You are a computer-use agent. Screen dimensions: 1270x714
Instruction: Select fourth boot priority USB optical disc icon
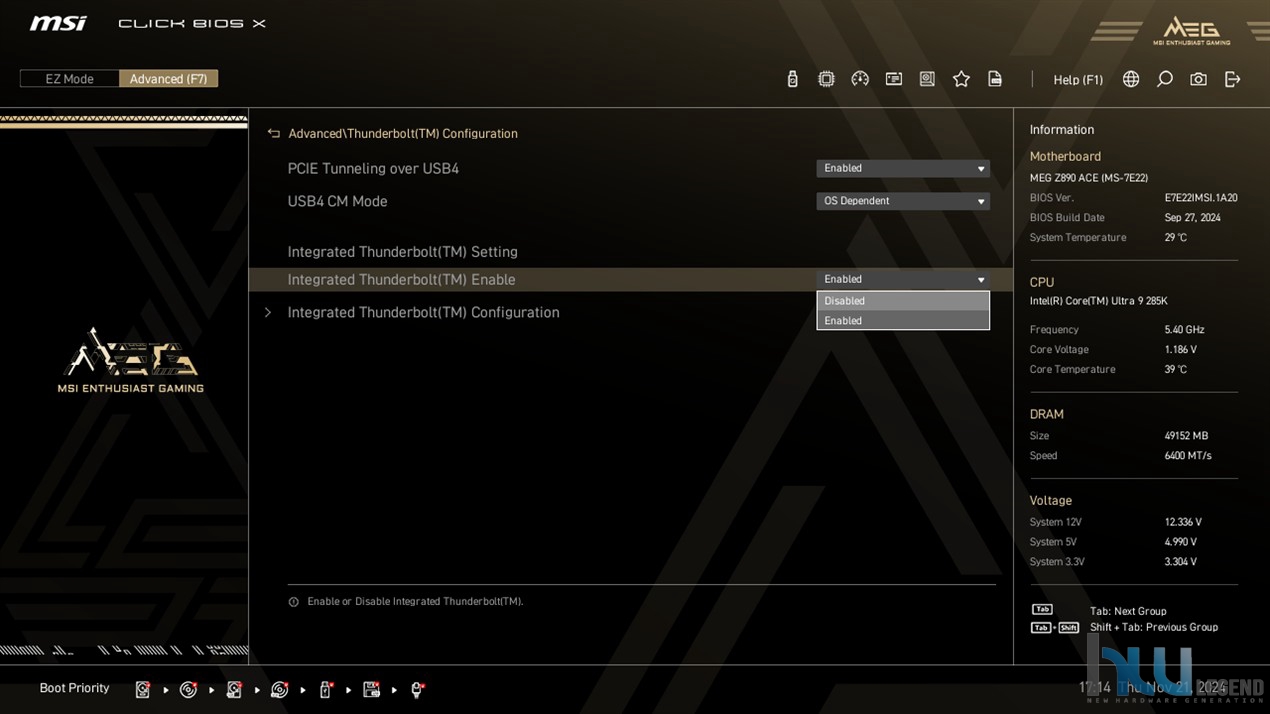click(280, 690)
